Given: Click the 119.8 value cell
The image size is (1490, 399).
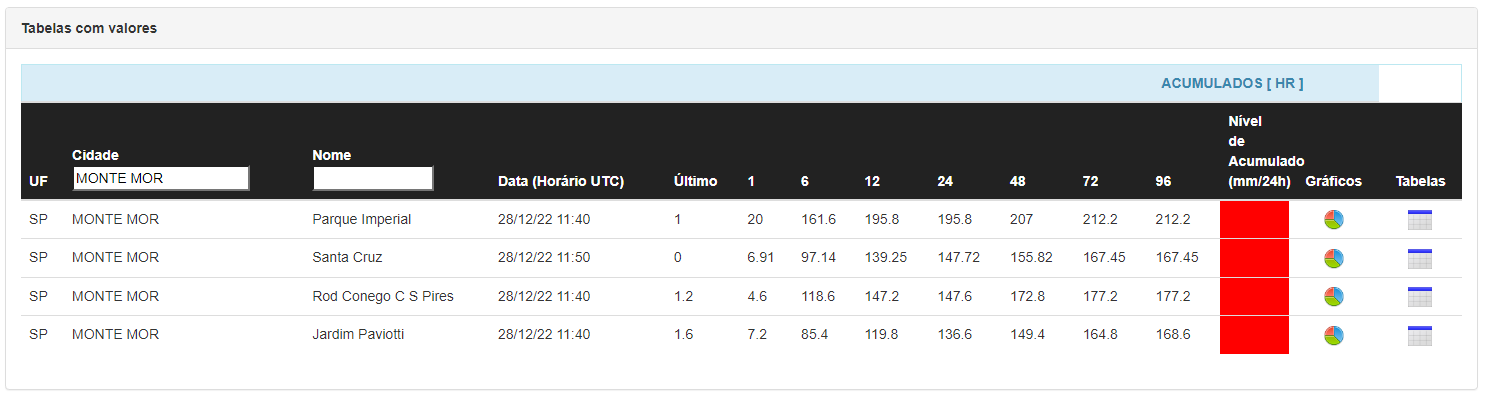Looking at the screenshot, I should [882, 335].
